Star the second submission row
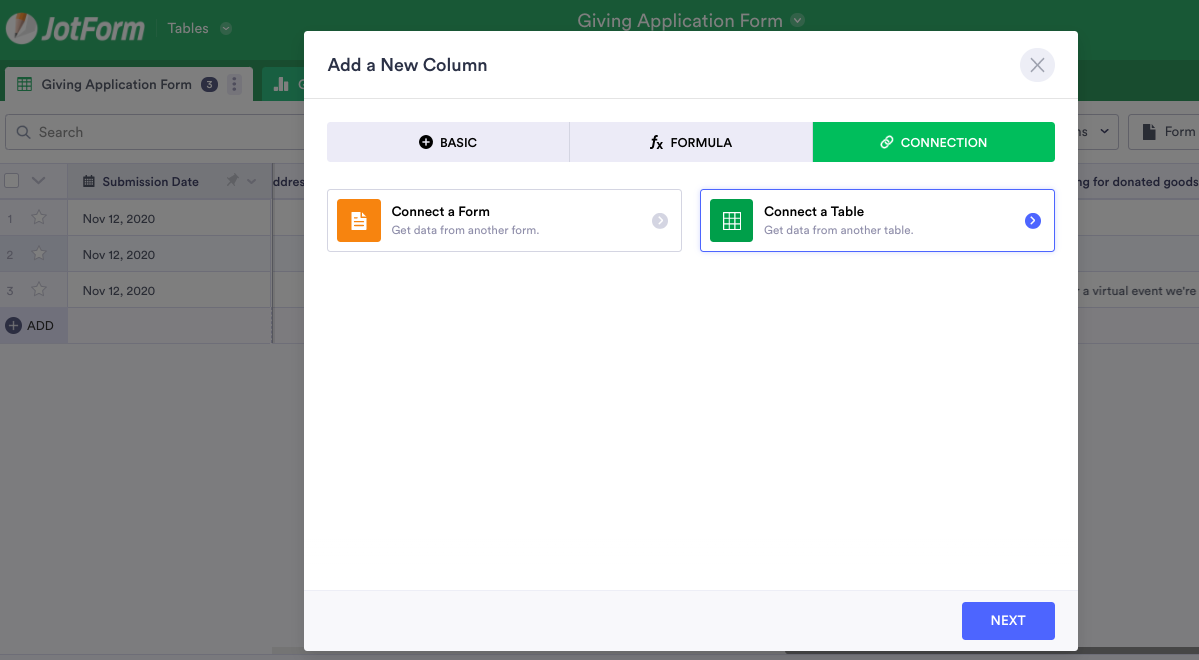The width and height of the screenshot is (1199, 660). coord(39,254)
